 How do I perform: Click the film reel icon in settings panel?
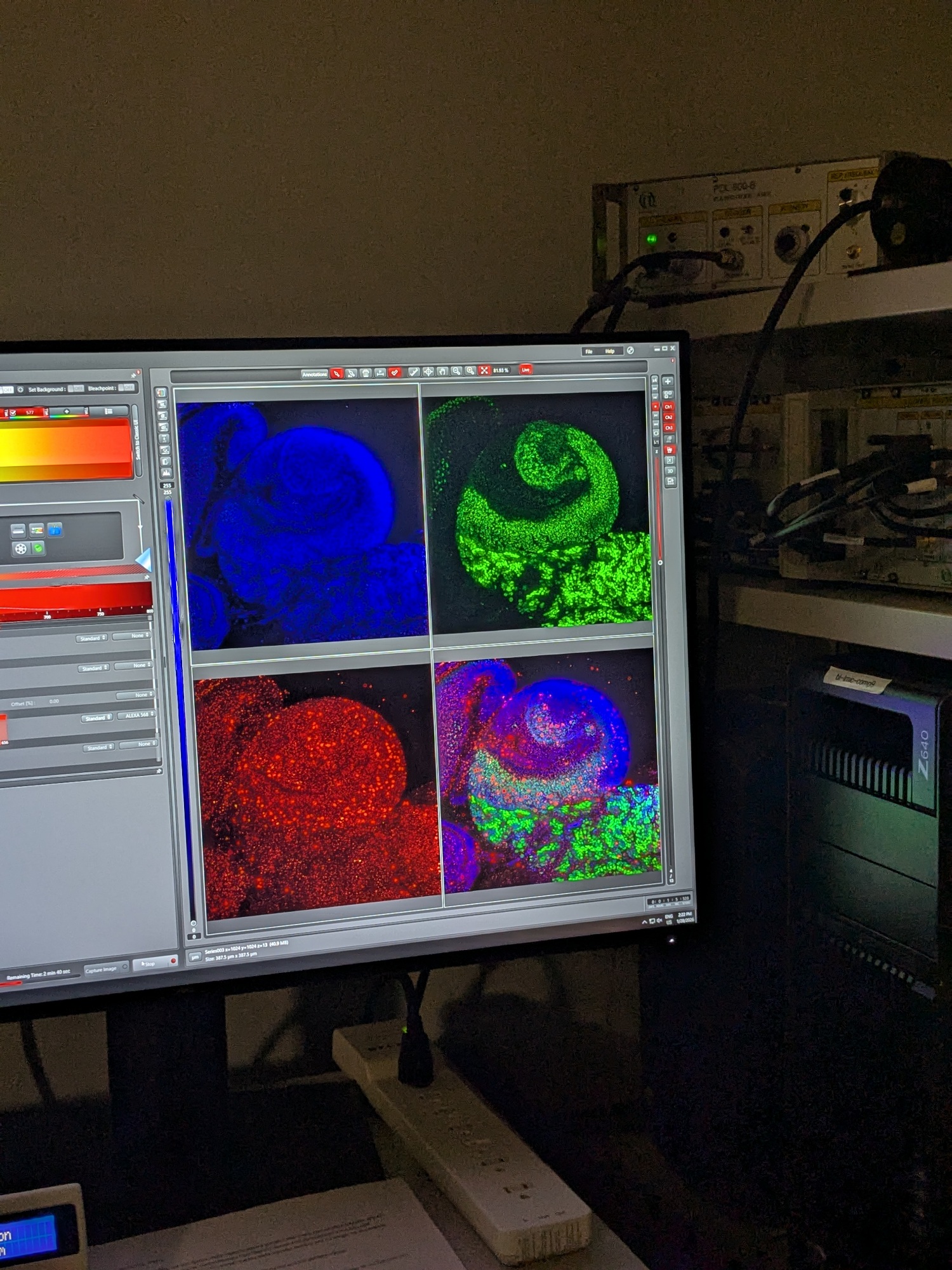click(21, 548)
